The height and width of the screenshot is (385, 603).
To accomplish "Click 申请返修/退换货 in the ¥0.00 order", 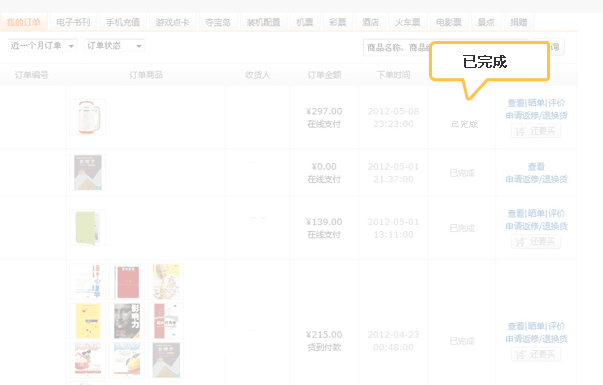I will 536,179.
